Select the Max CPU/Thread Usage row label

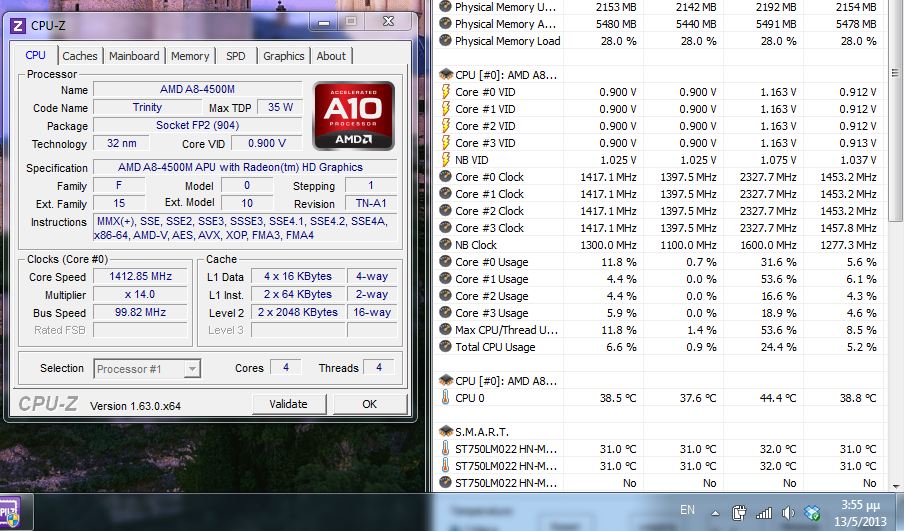506,330
